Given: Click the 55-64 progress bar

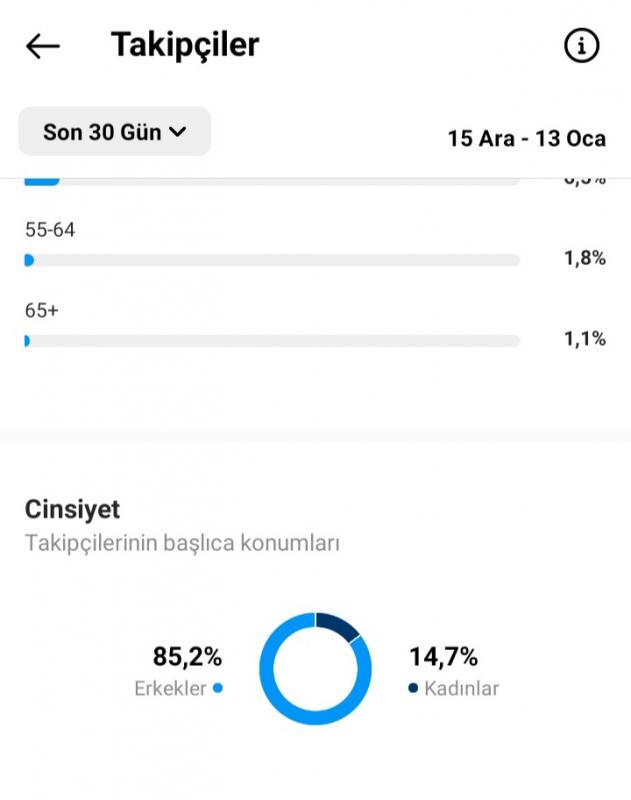Looking at the screenshot, I should tap(272, 260).
